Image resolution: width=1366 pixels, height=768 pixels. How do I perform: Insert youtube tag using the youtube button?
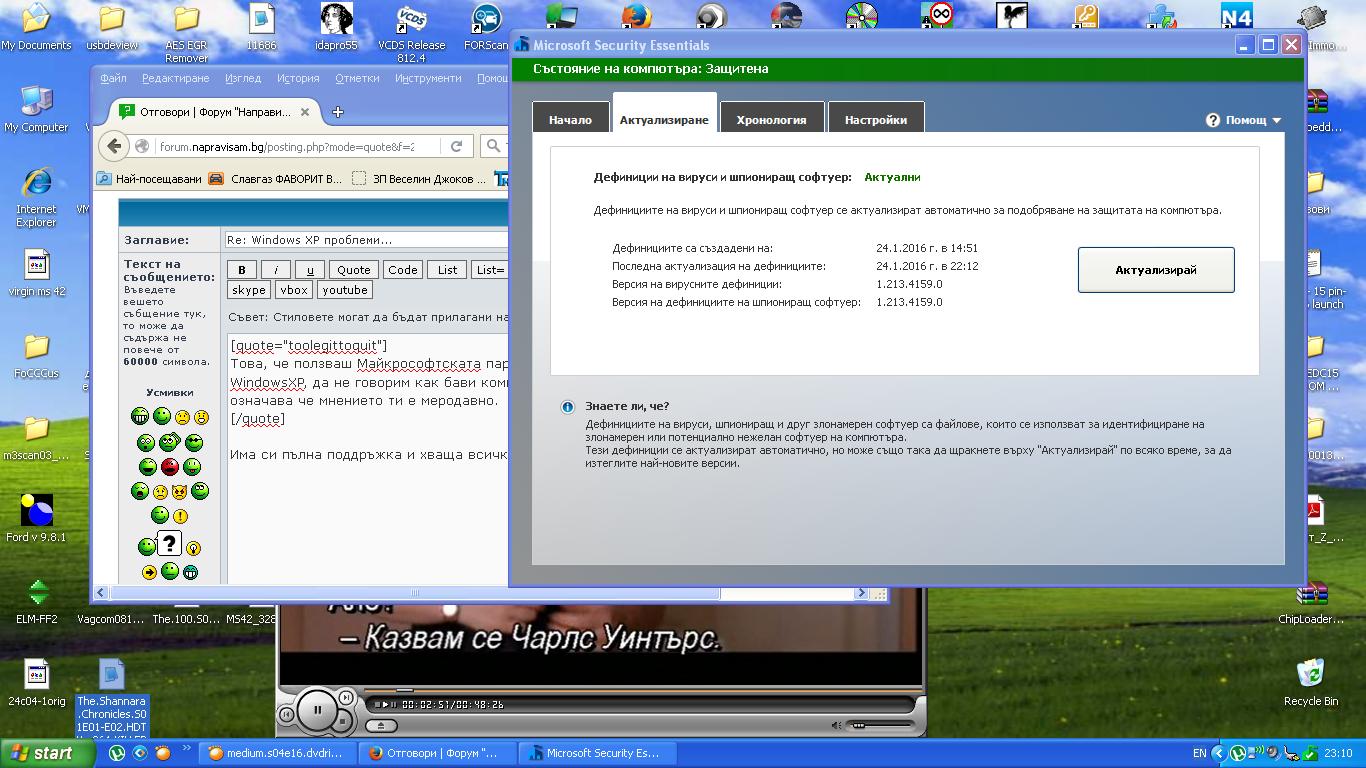[344, 290]
